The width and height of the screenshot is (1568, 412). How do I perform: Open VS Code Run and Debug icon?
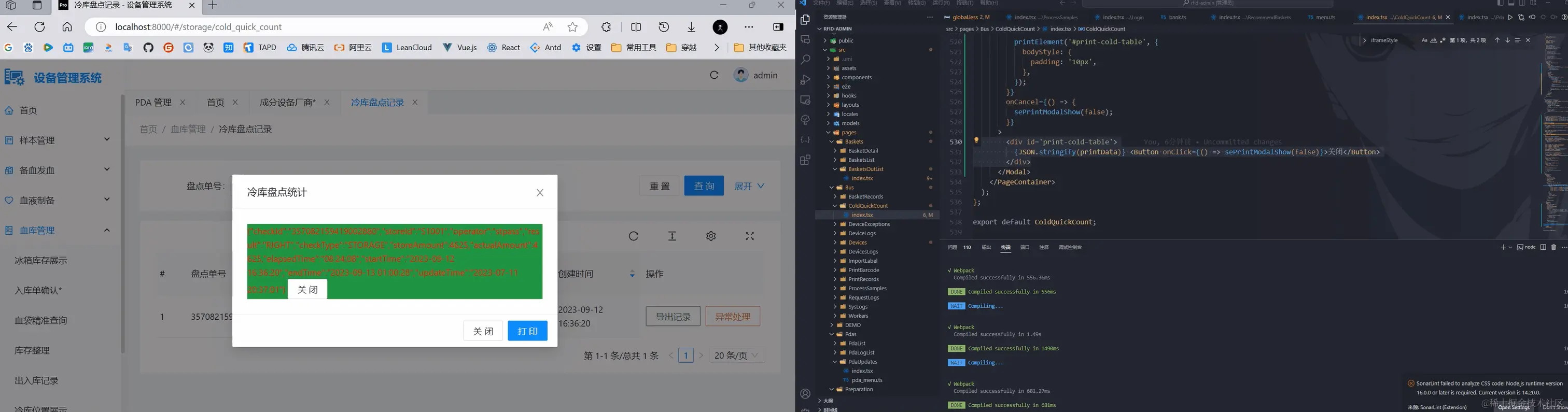pos(805,80)
